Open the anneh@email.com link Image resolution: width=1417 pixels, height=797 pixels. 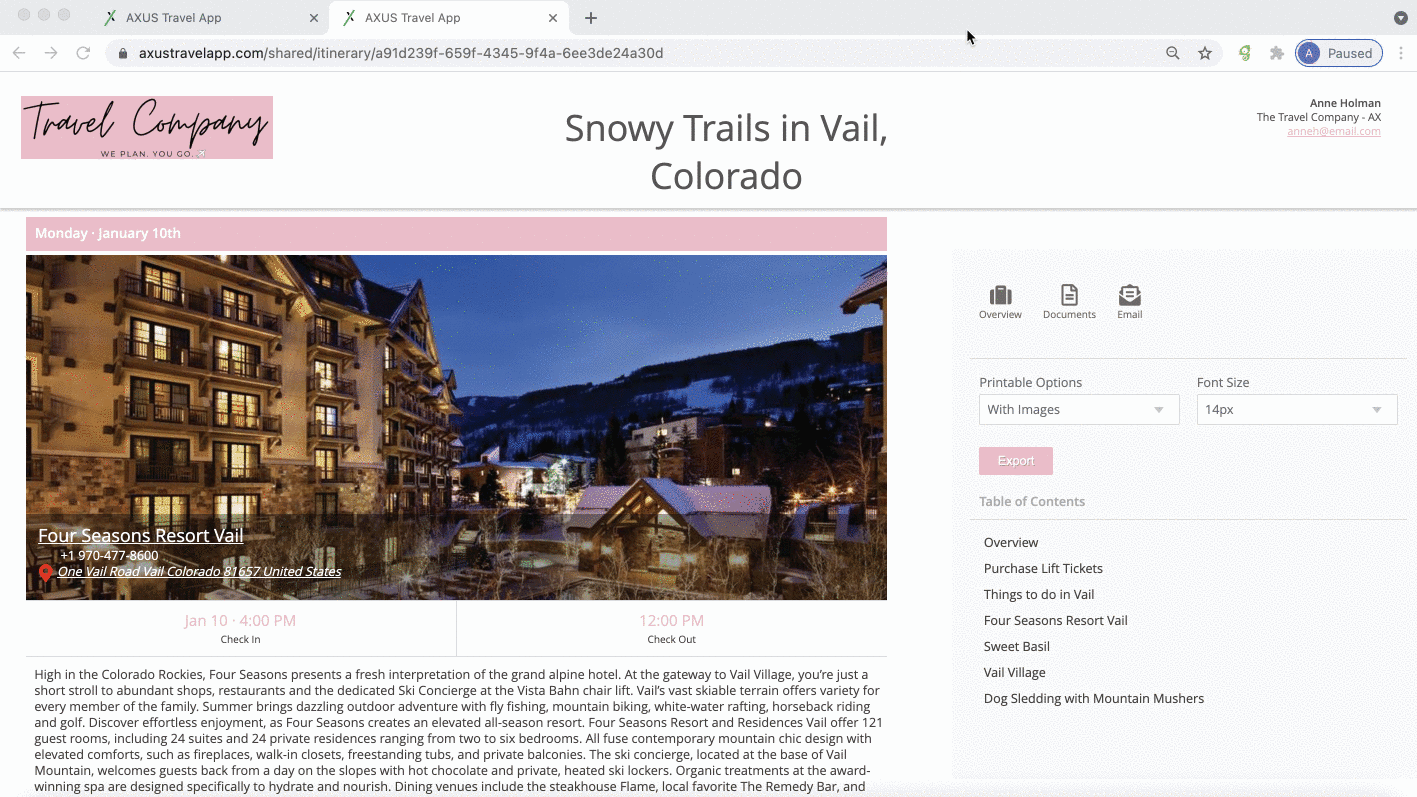1334,131
